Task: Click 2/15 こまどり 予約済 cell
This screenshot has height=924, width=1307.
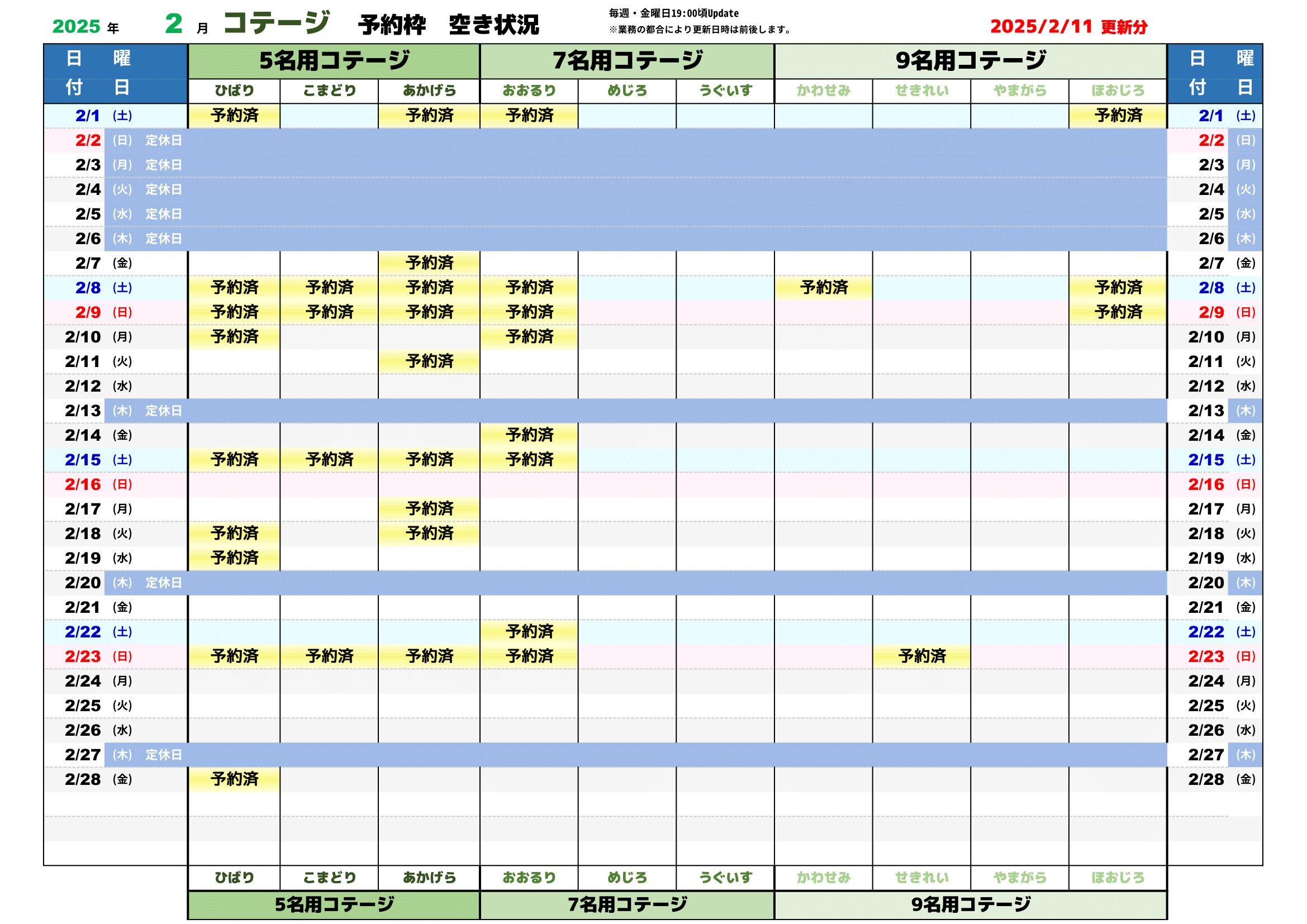Action: pyautogui.click(x=329, y=460)
